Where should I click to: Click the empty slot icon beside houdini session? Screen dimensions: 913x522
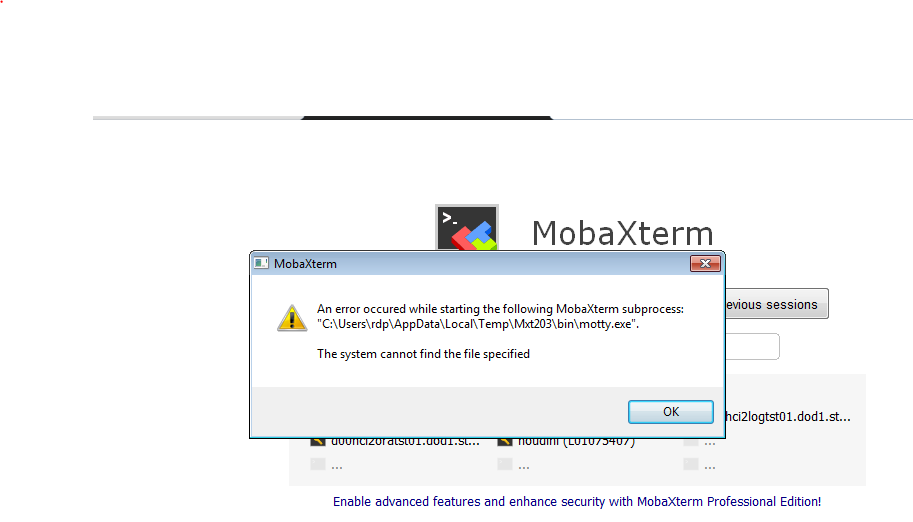point(691,442)
